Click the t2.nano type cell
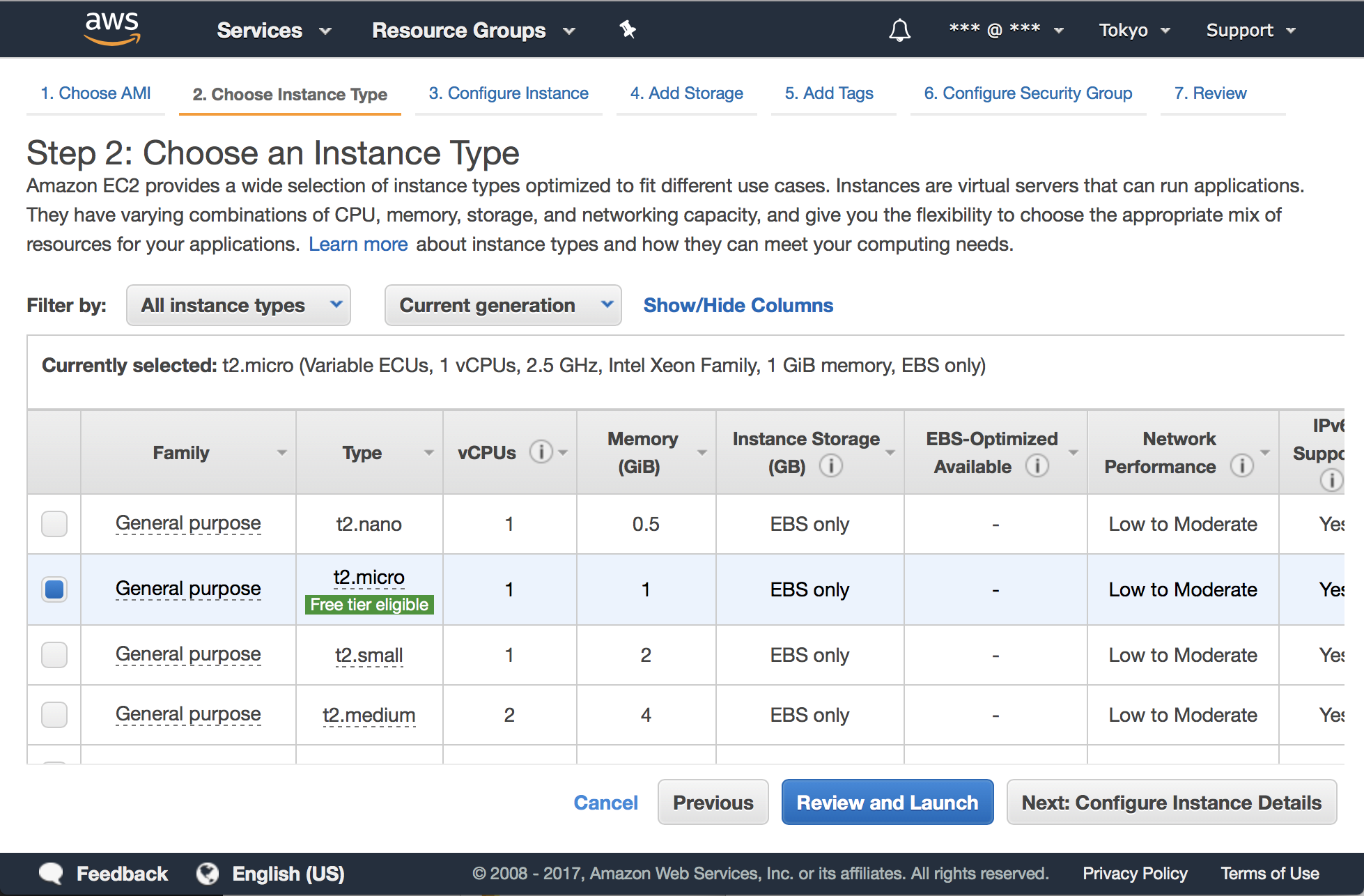1364x896 pixels. coord(369,524)
